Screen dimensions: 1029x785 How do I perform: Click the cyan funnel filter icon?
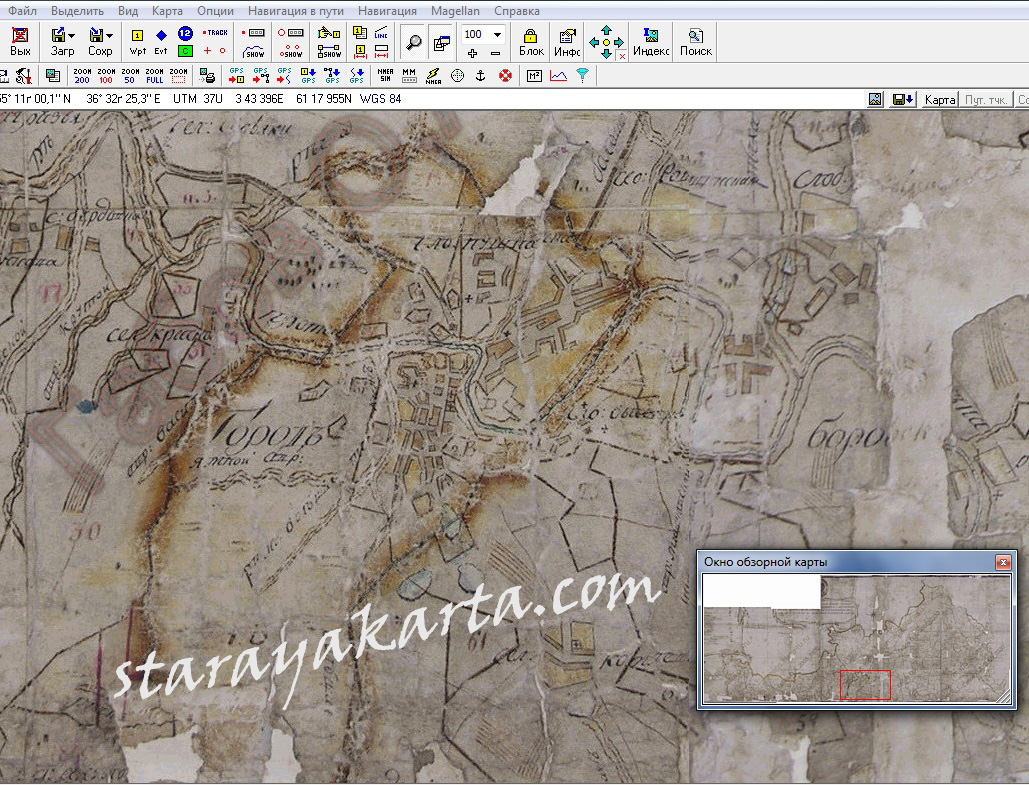point(582,76)
